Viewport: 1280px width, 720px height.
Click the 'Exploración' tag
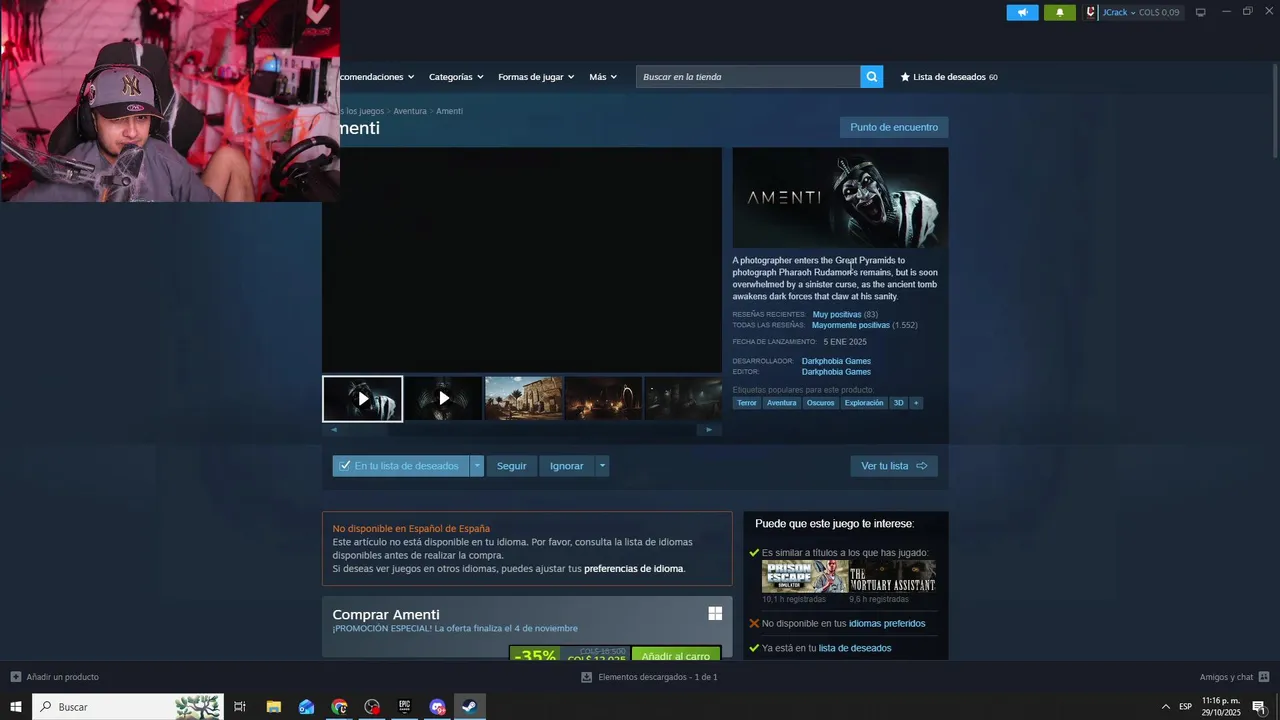click(x=864, y=403)
